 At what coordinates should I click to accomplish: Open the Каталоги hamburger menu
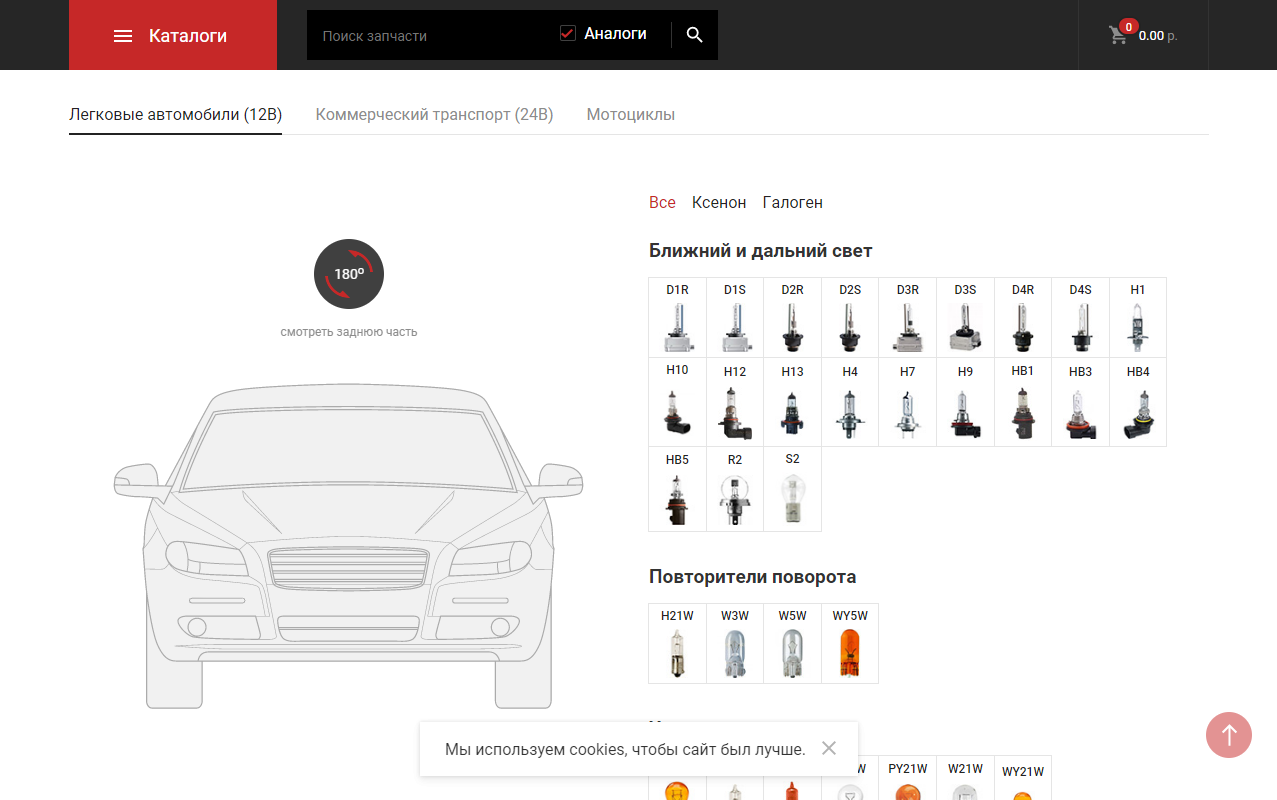pyautogui.click(x=123, y=36)
